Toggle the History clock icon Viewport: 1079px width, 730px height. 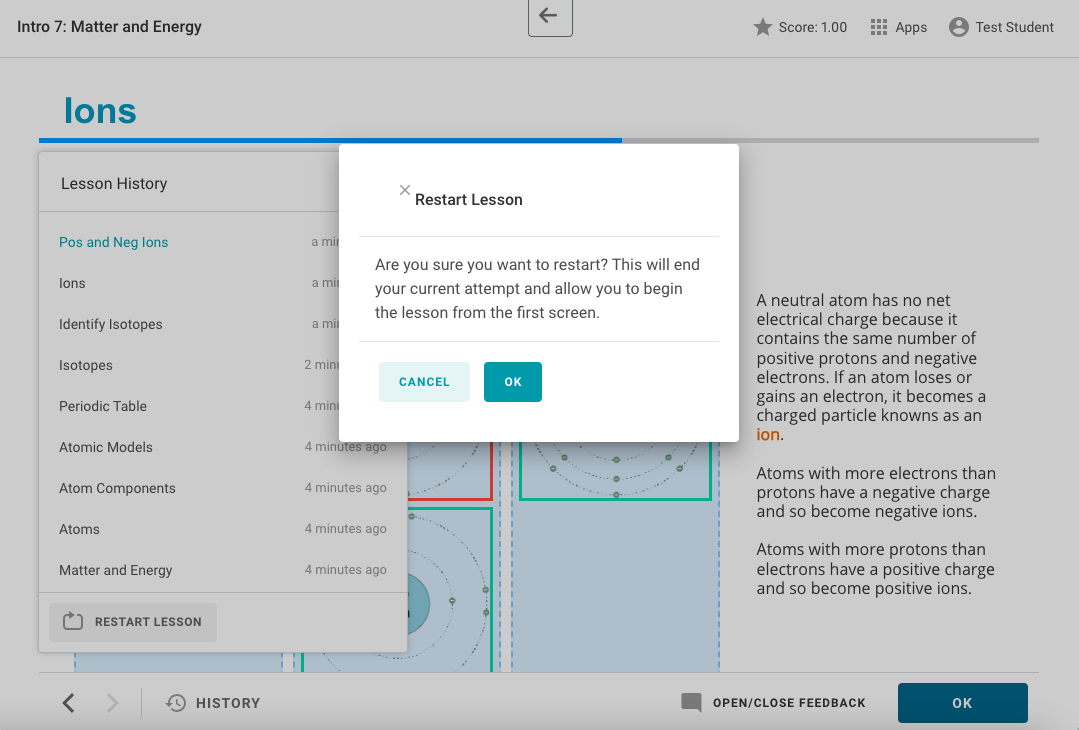[176, 703]
